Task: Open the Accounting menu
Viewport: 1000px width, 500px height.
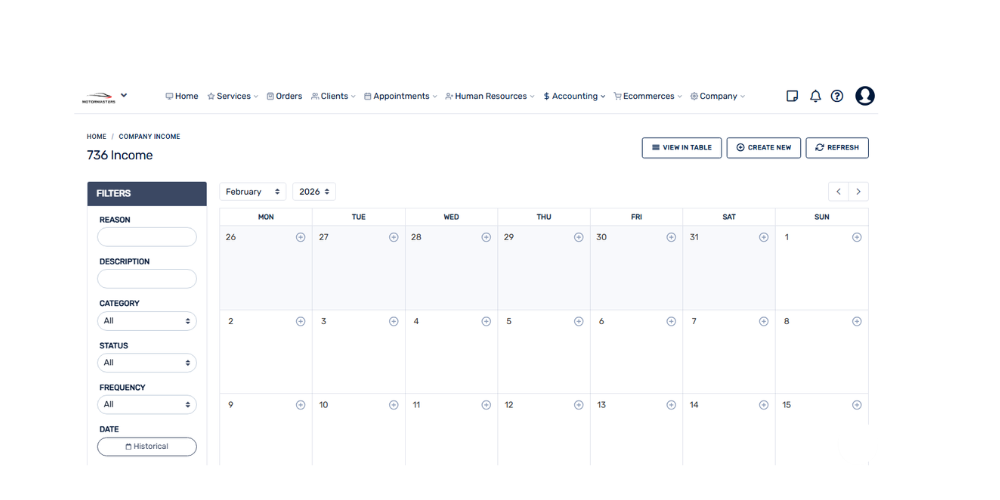Action: [x=575, y=96]
